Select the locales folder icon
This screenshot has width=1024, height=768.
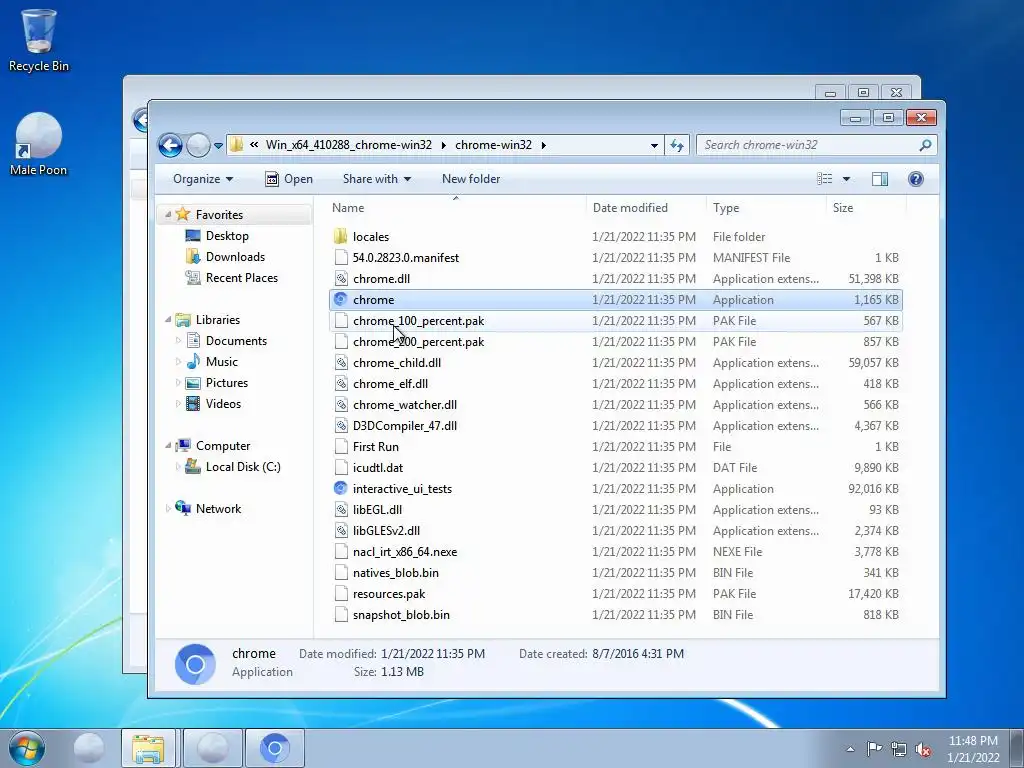pos(340,236)
